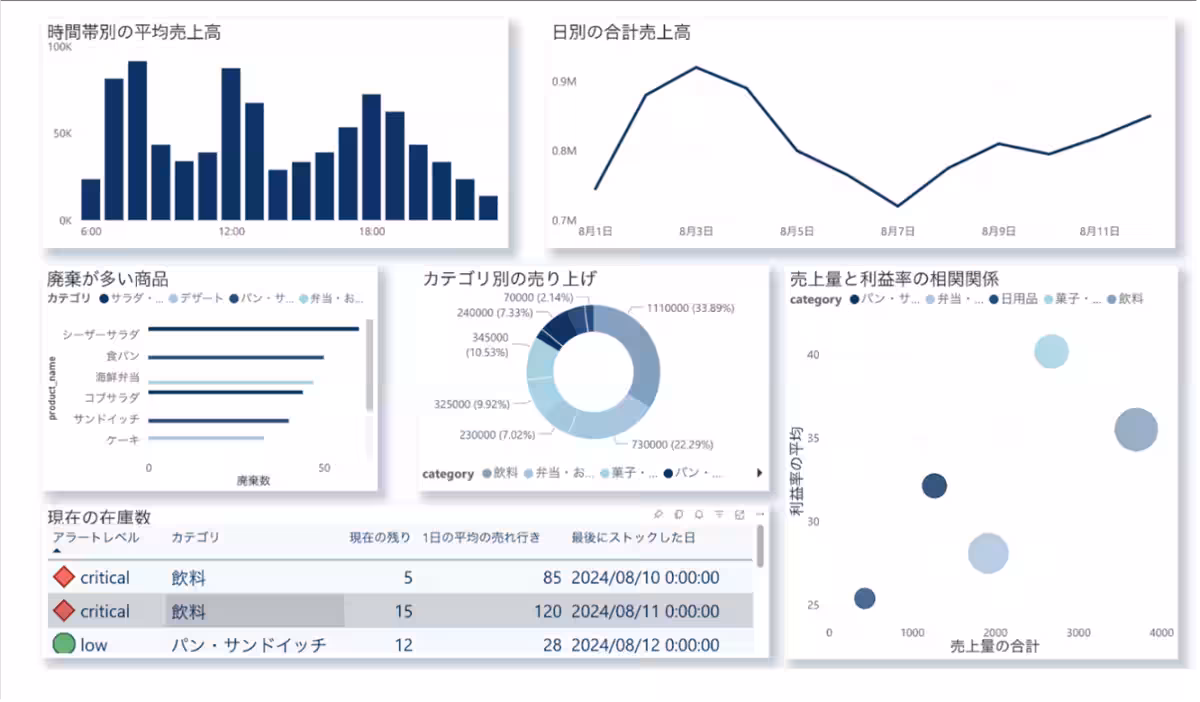Click the copy visual icon above the table
Viewport: 1200px width, 702px height.
(678, 514)
